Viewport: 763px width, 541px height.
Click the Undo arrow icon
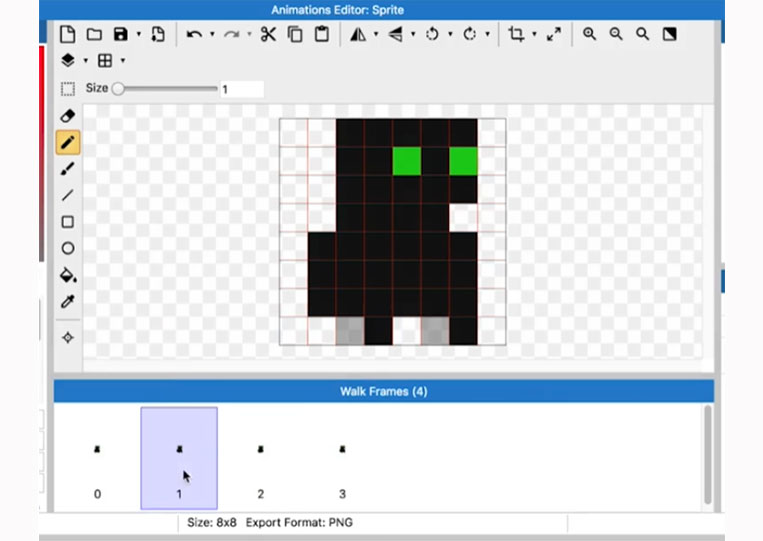[194, 34]
